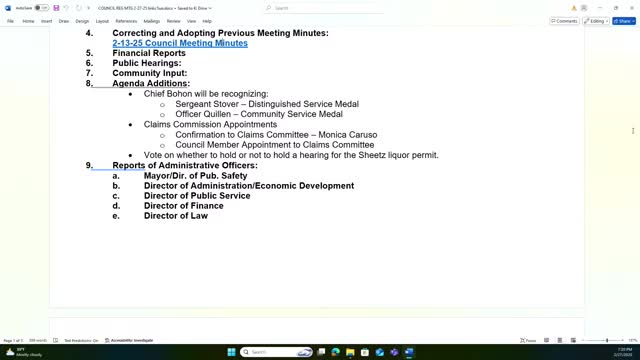The width and height of the screenshot is (640, 360).
Task: Click 'Correcting and Adopting Previous Meeting Minutes:' heading
Action: point(220,33)
